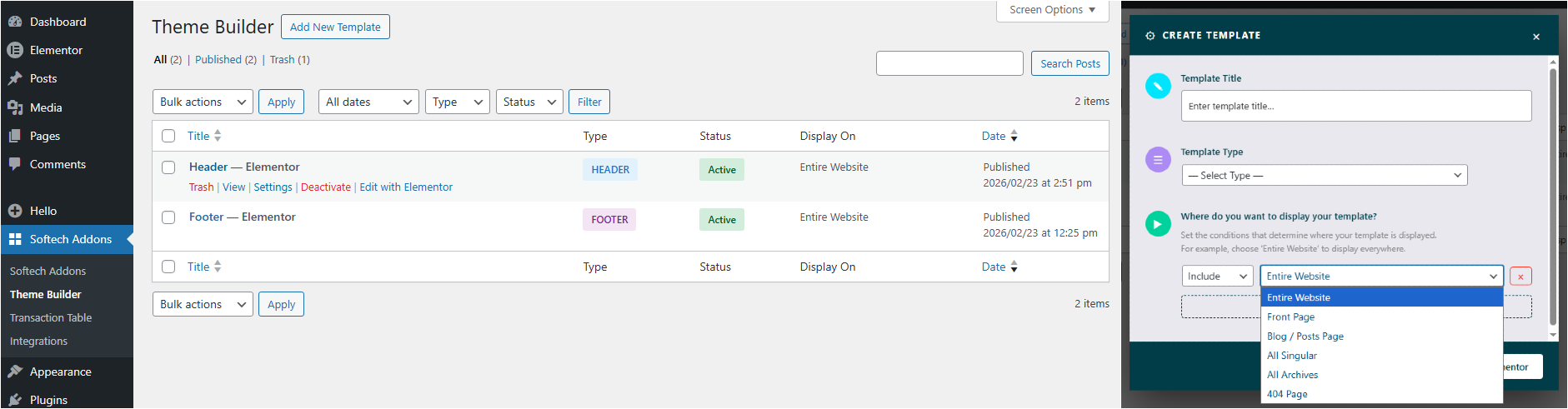Click the Posts pushpin icon
Screen dimensions: 1568x409
[x=15, y=78]
